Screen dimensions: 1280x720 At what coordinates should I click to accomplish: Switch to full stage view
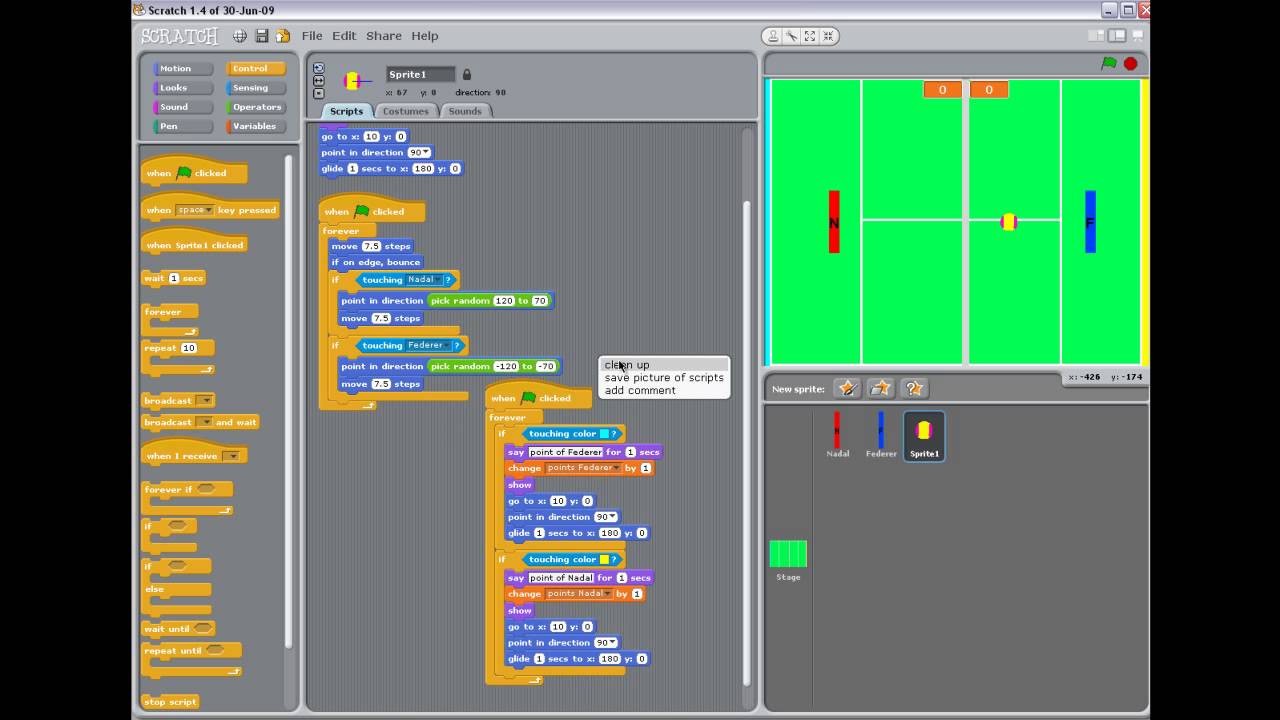pos(1117,36)
